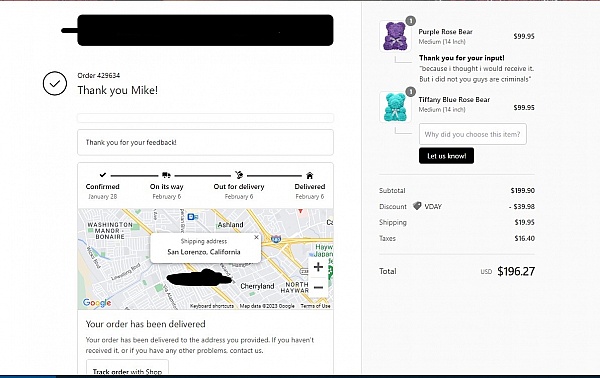The width and height of the screenshot is (600, 378).
Task: Zoom out the map with minus button
Action: pyautogui.click(x=318, y=287)
